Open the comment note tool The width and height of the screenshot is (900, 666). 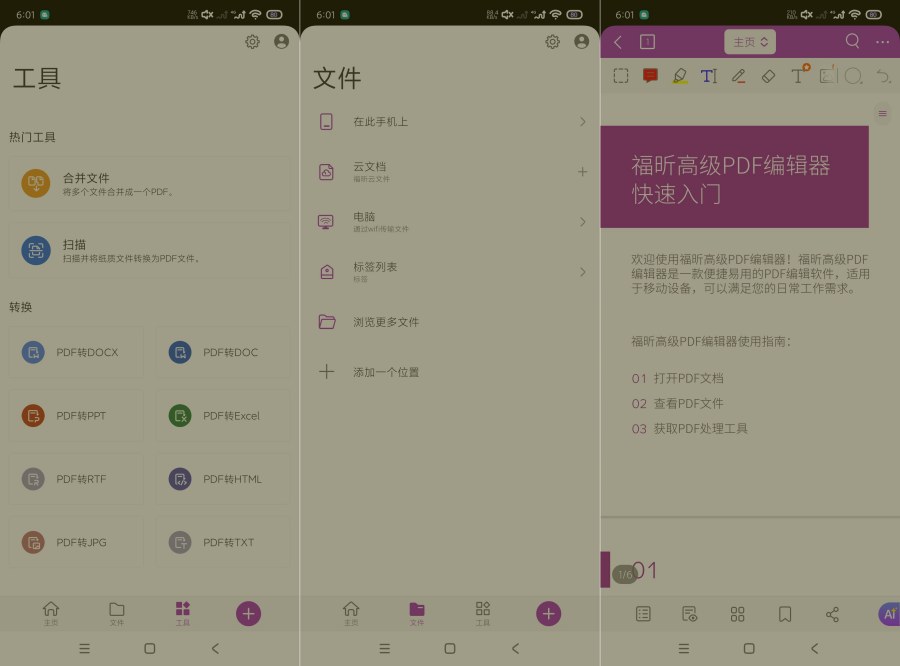point(649,76)
